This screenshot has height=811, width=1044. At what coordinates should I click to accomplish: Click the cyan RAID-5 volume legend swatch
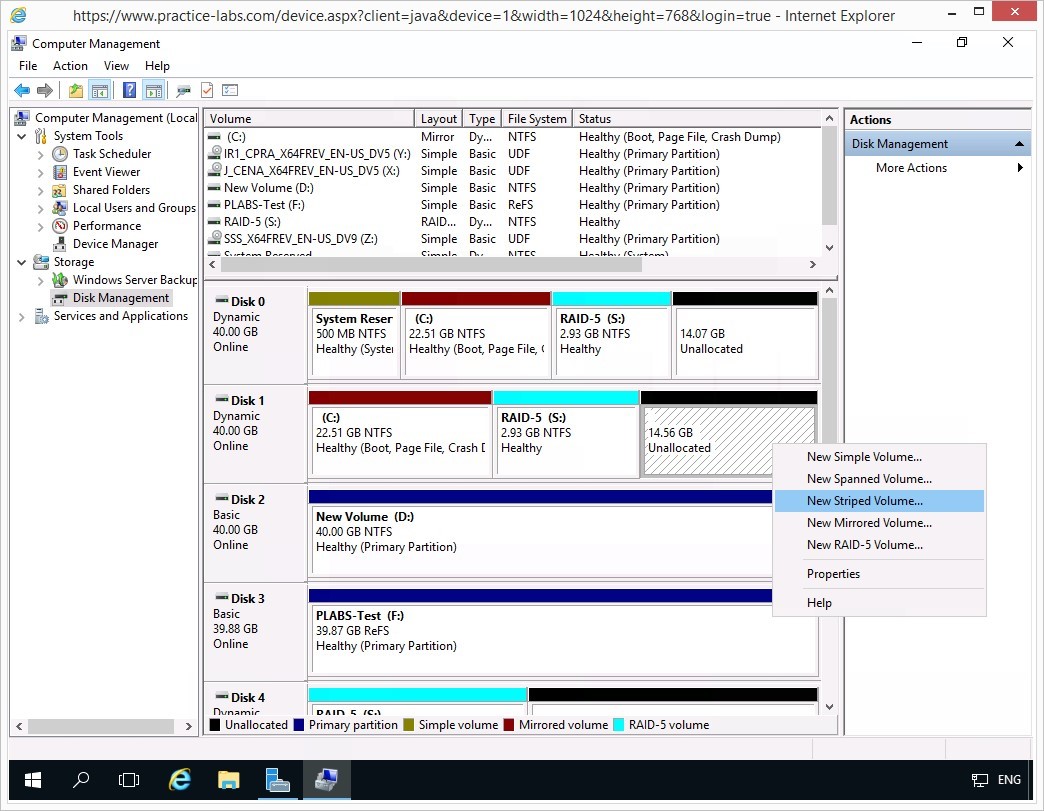click(618, 725)
